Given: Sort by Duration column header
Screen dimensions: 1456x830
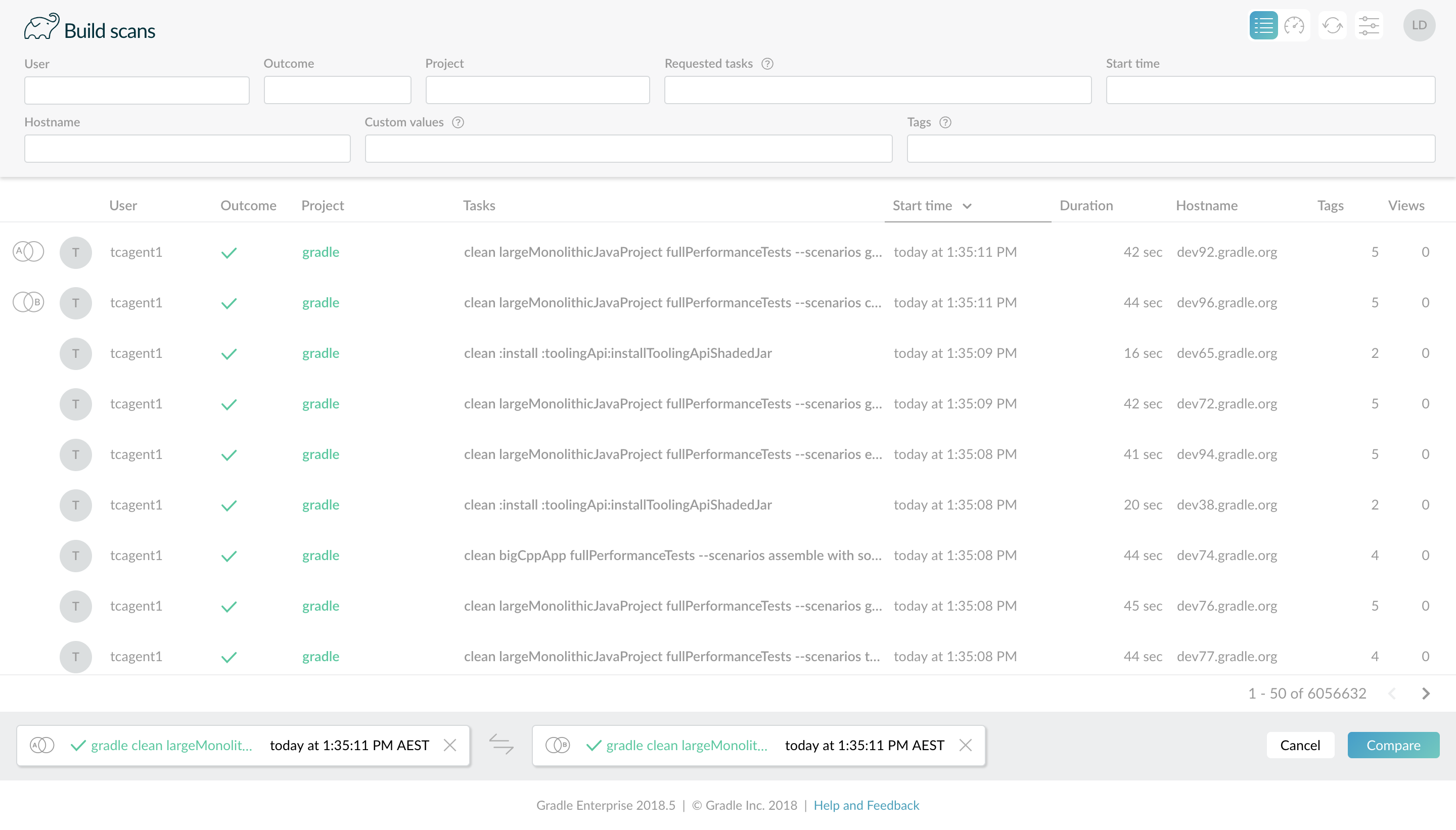Looking at the screenshot, I should coord(1085,206).
